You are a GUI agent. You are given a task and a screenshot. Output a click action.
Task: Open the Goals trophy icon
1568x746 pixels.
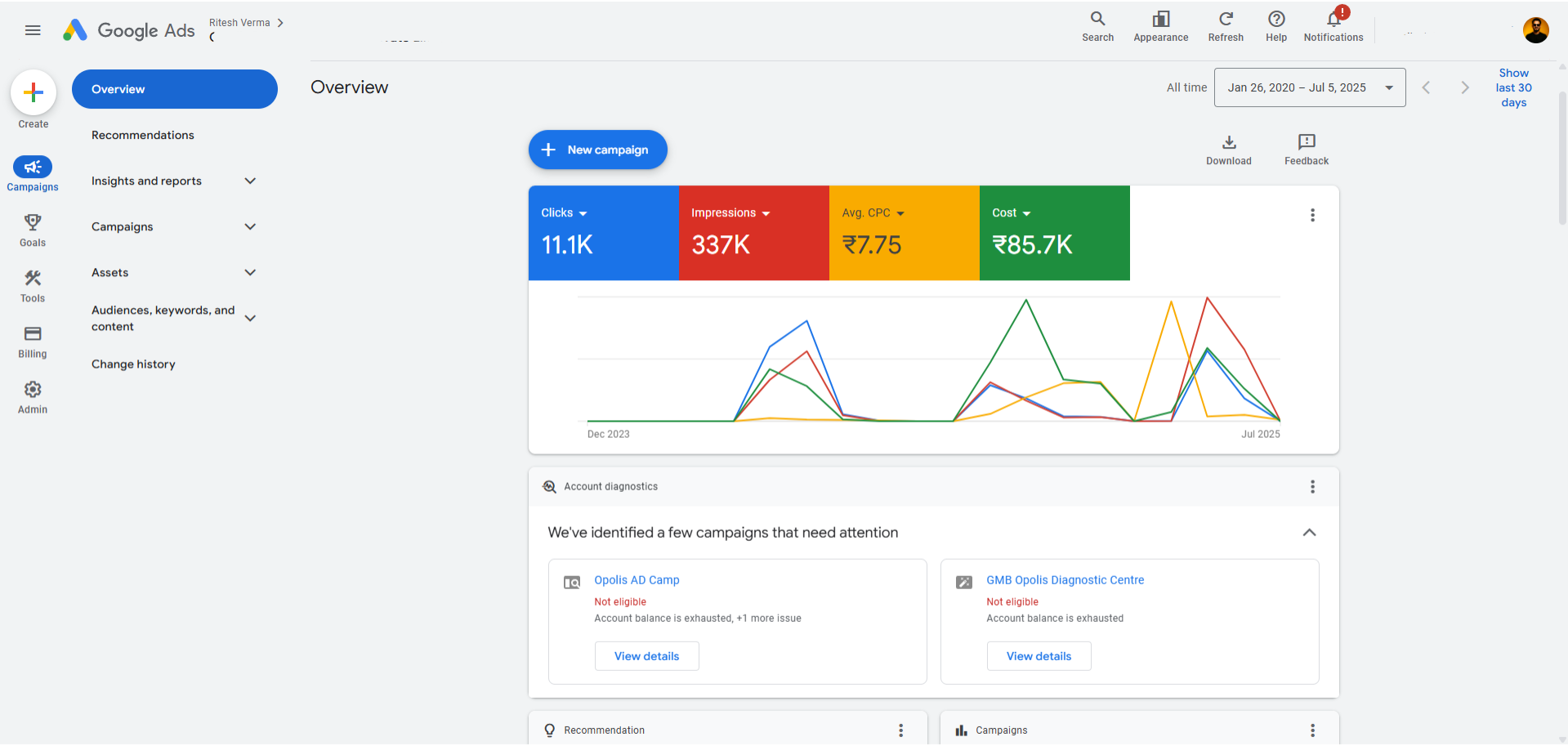pyautogui.click(x=33, y=222)
